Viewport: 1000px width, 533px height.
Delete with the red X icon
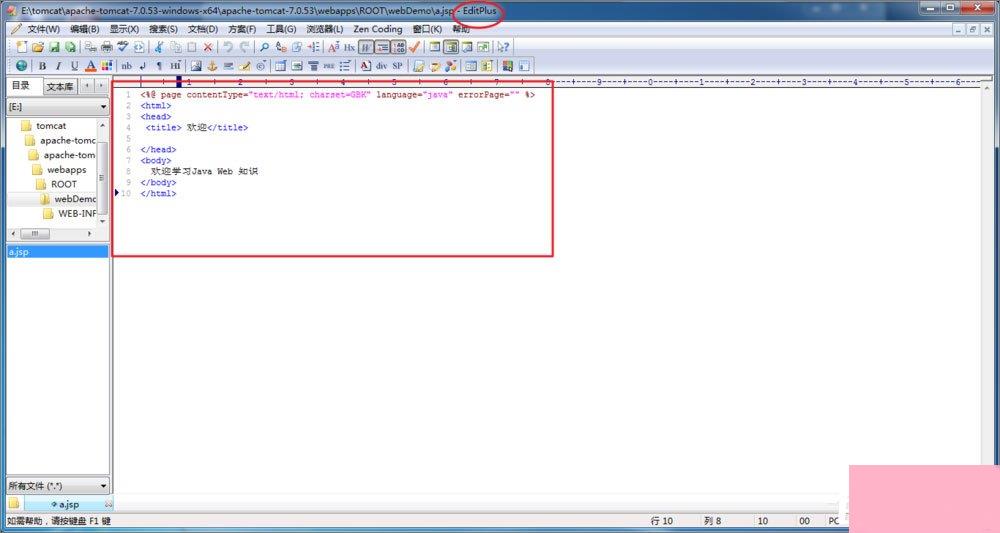point(208,47)
